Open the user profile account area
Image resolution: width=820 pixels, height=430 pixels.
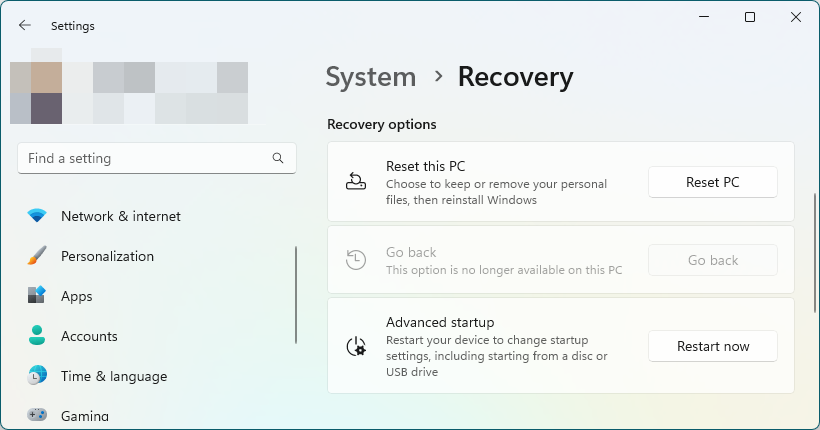click(129, 86)
